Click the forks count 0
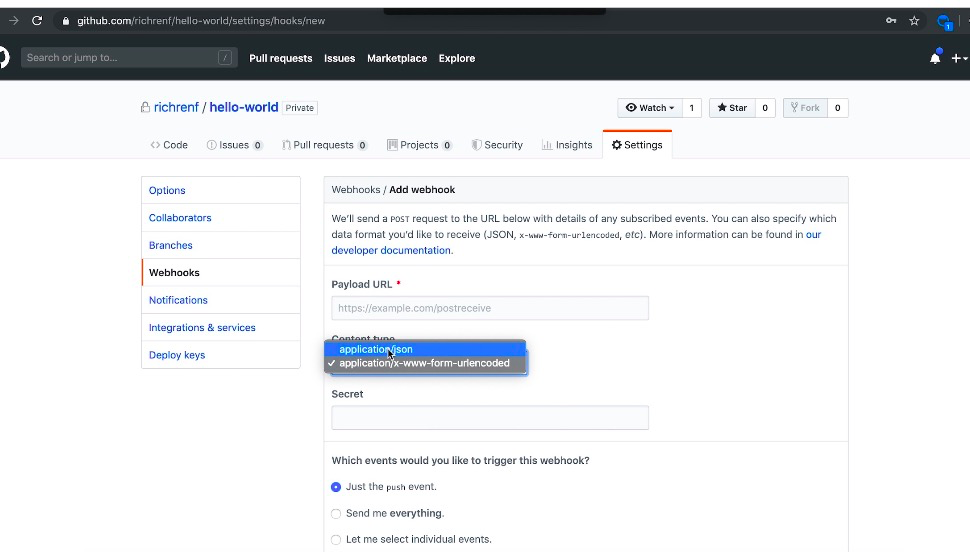The width and height of the screenshot is (970, 552). (x=838, y=108)
